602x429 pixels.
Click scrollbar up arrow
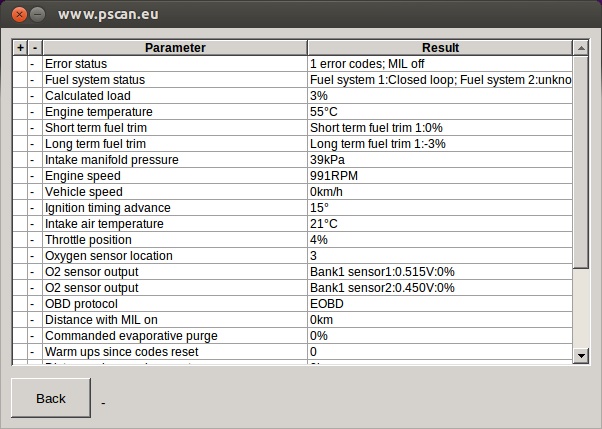[581, 48]
